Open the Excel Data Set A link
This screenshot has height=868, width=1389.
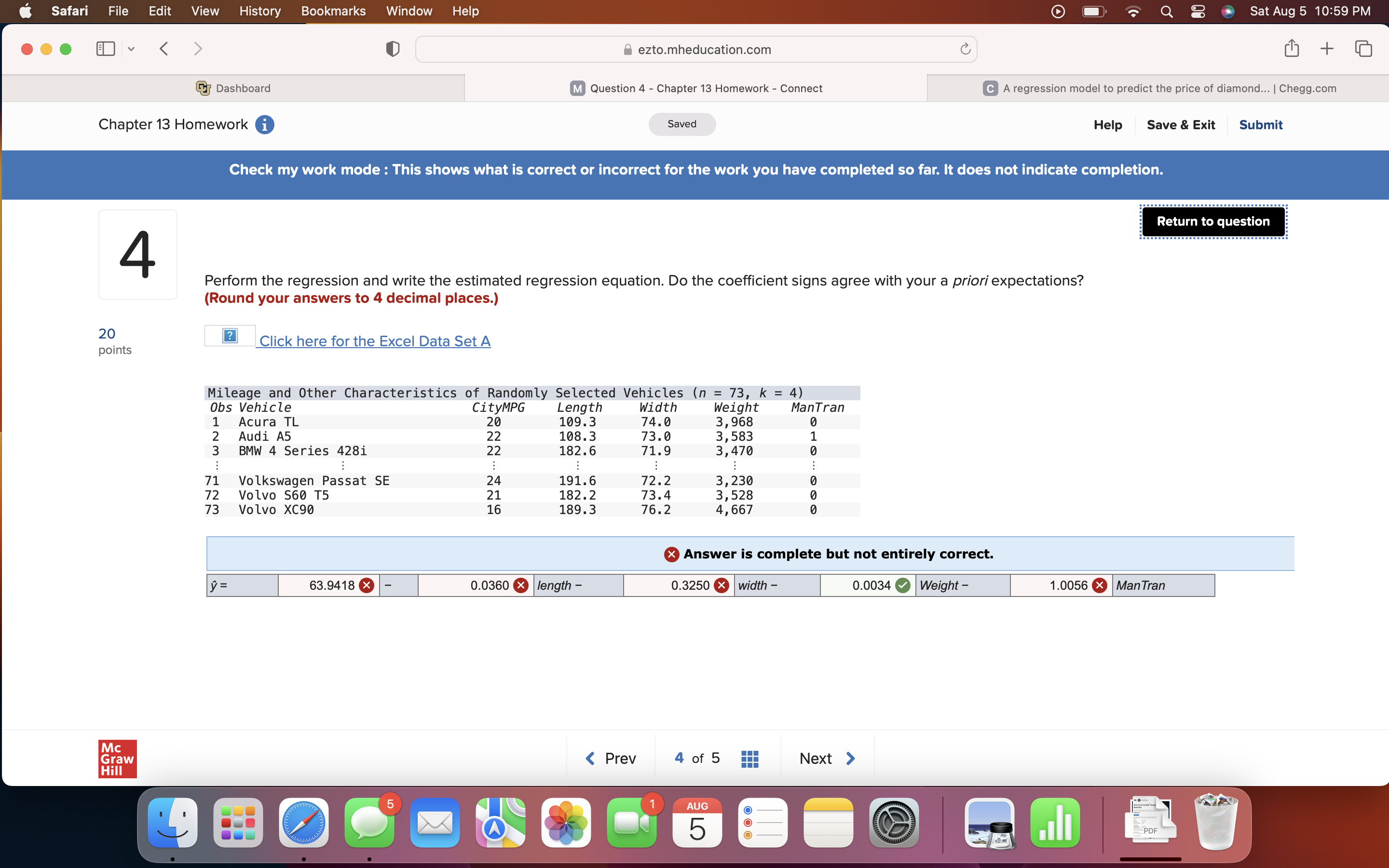point(375,341)
